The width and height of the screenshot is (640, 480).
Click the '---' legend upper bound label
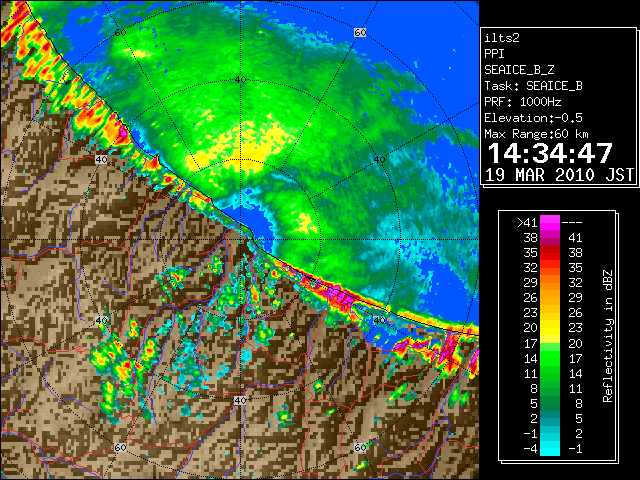tap(572, 223)
